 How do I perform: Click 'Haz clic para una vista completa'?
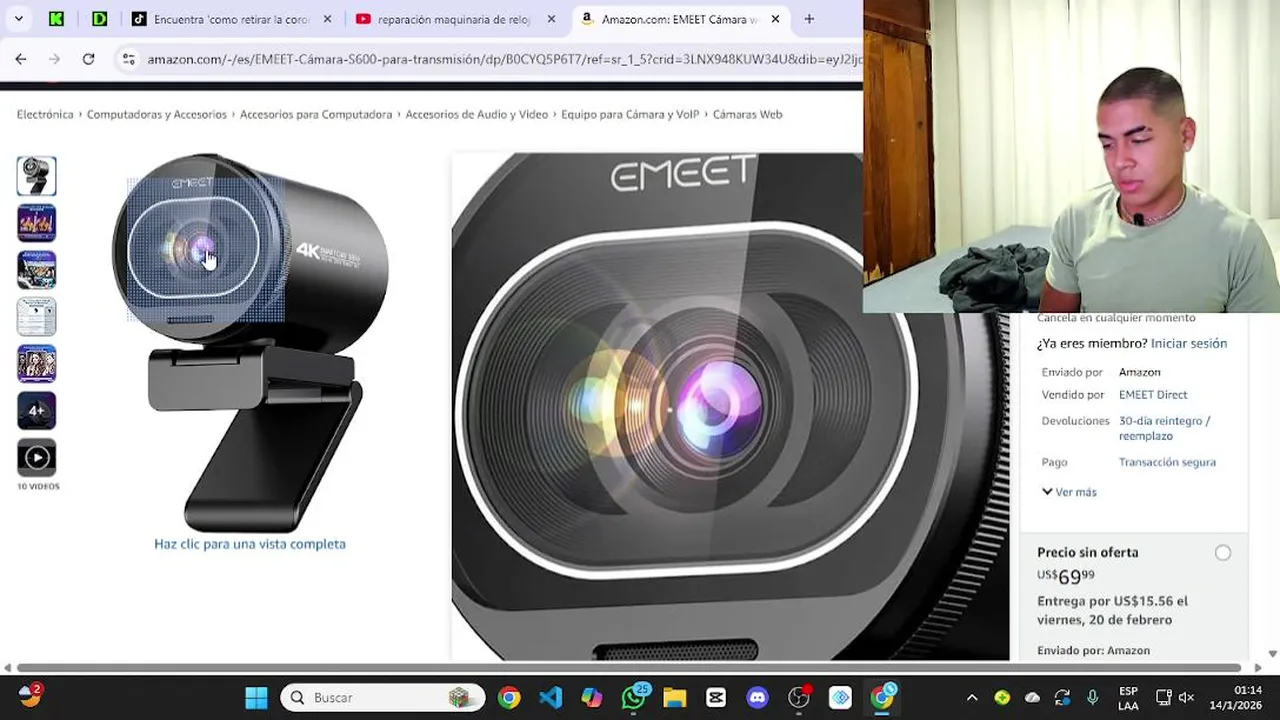(x=250, y=544)
